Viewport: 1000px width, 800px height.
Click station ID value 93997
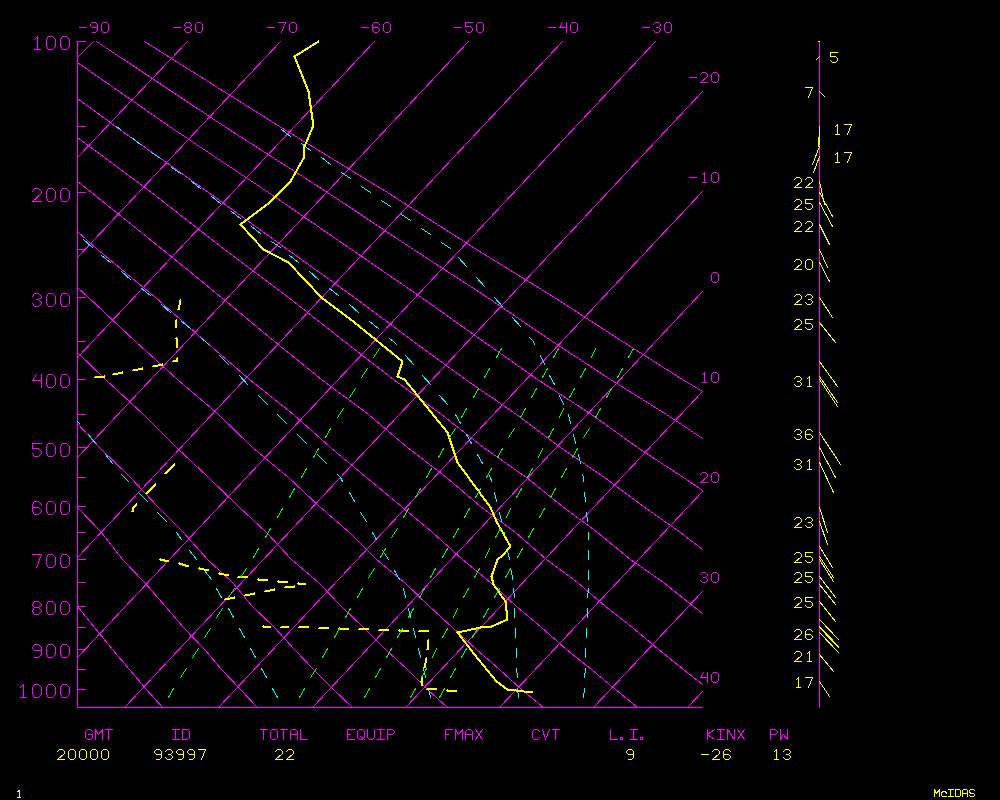pos(180,755)
